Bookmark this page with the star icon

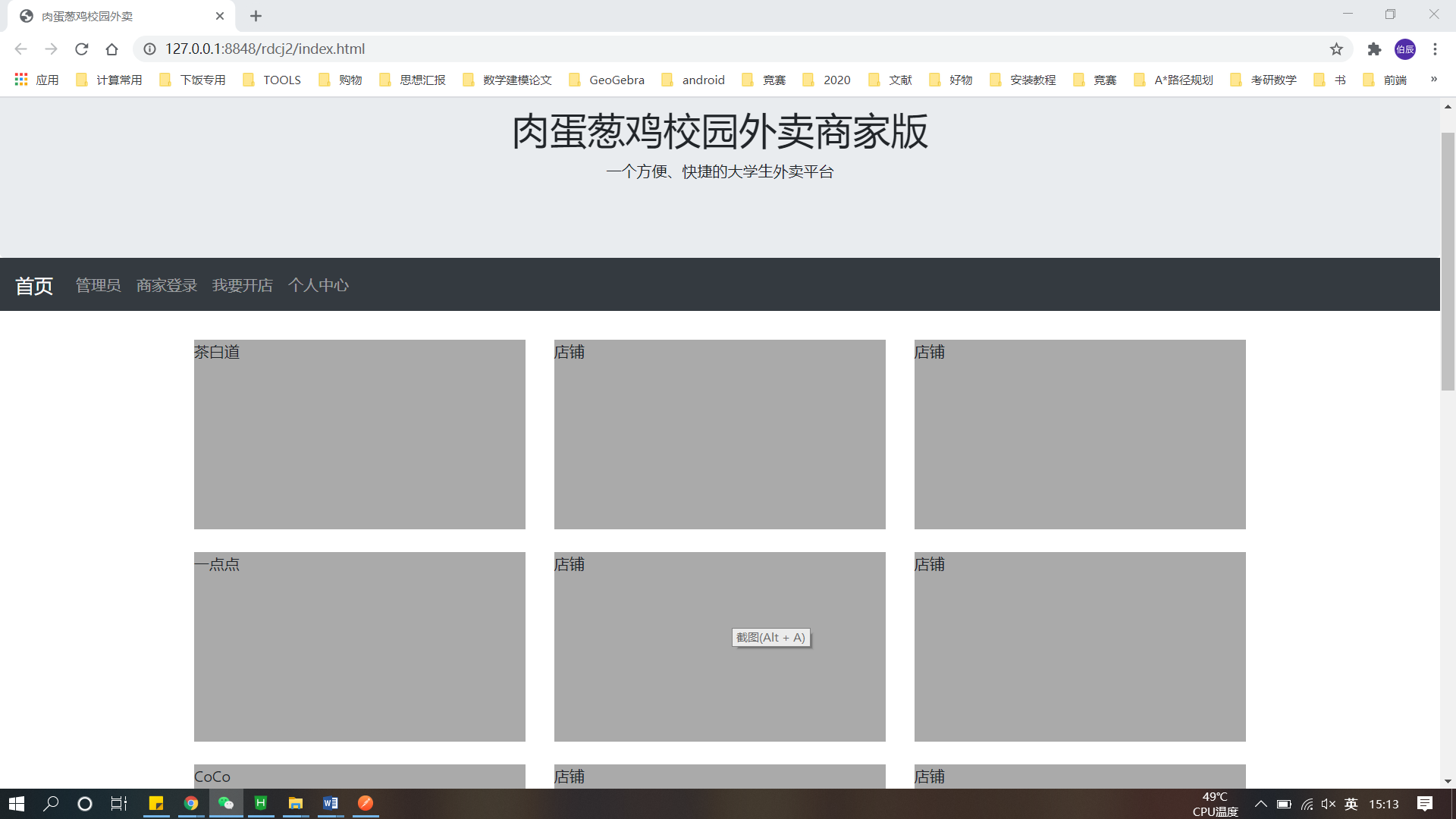tap(1336, 49)
